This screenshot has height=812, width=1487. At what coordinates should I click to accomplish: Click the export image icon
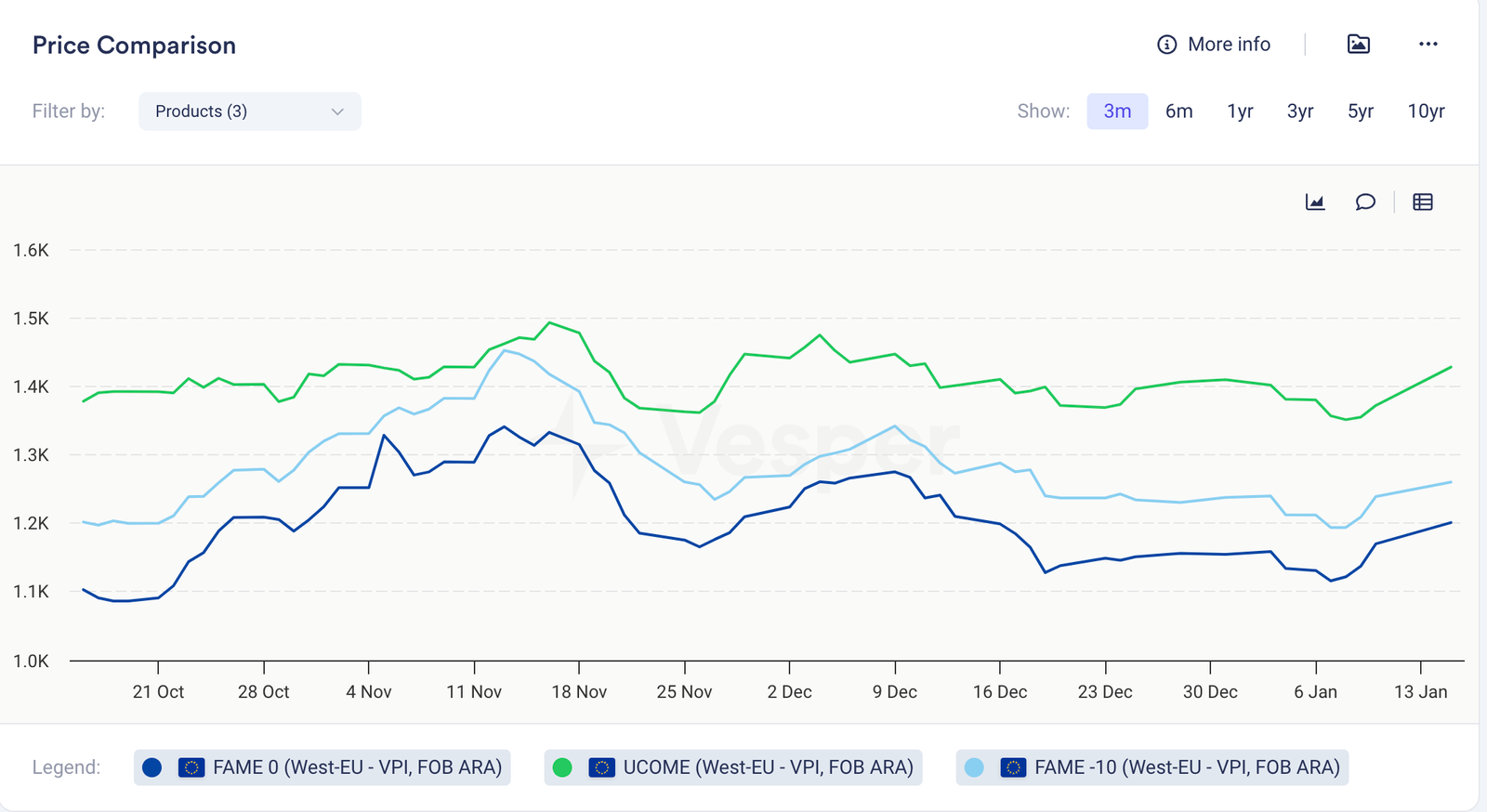coord(1358,45)
